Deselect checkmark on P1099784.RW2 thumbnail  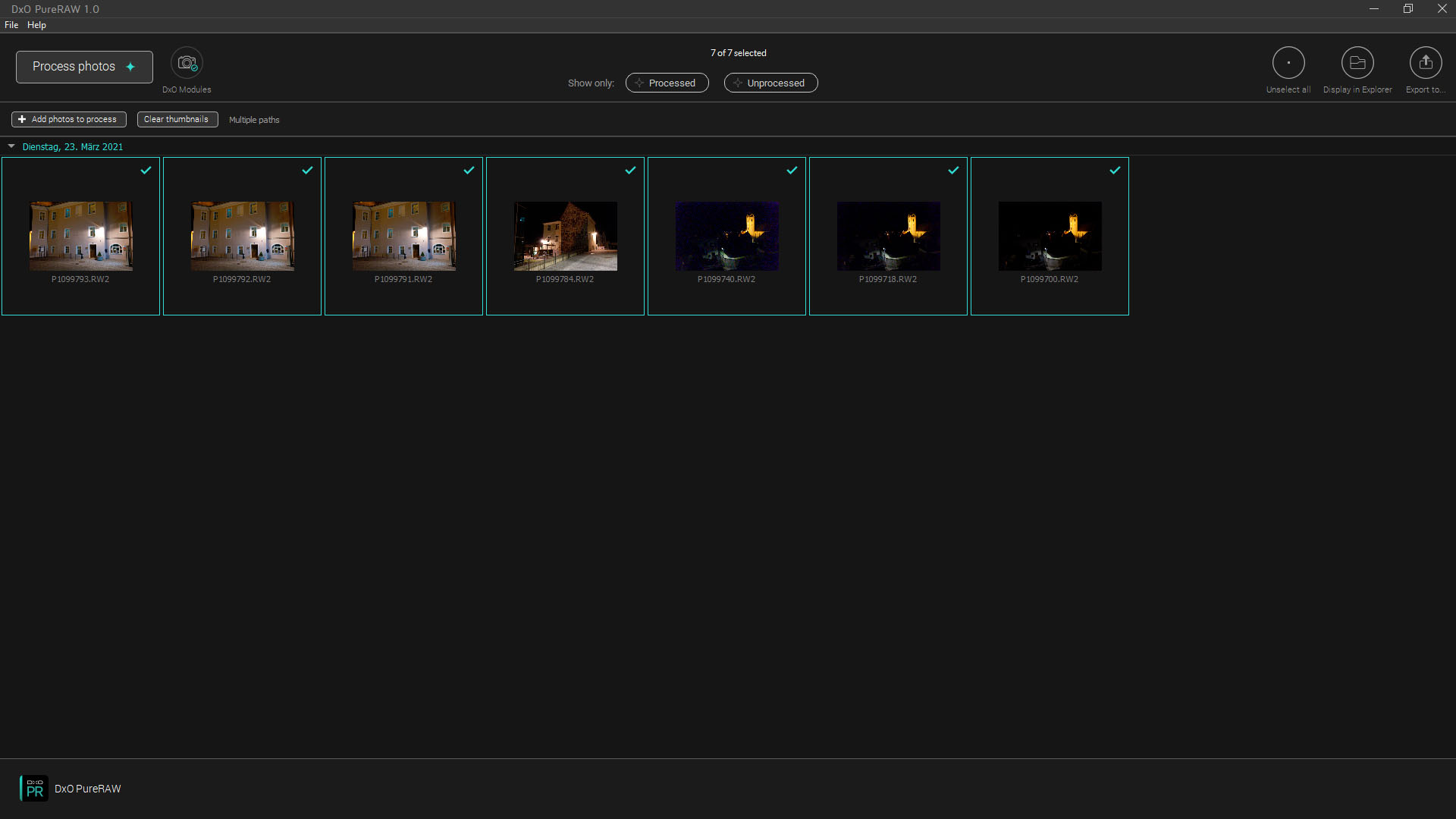630,171
